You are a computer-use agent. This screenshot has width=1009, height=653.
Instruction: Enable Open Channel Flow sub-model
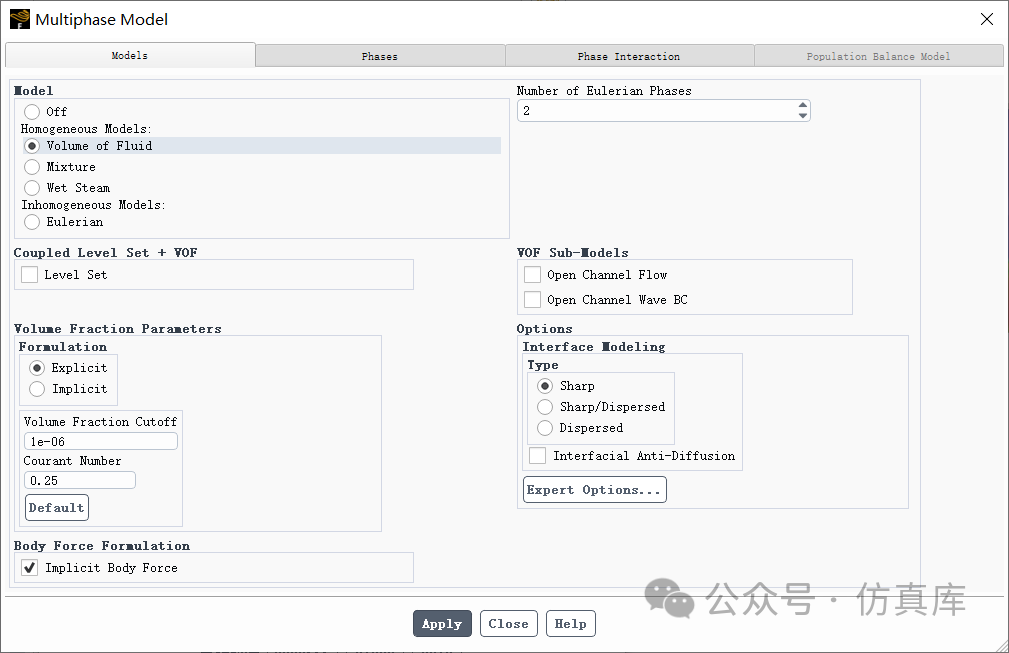(x=531, y=274)
